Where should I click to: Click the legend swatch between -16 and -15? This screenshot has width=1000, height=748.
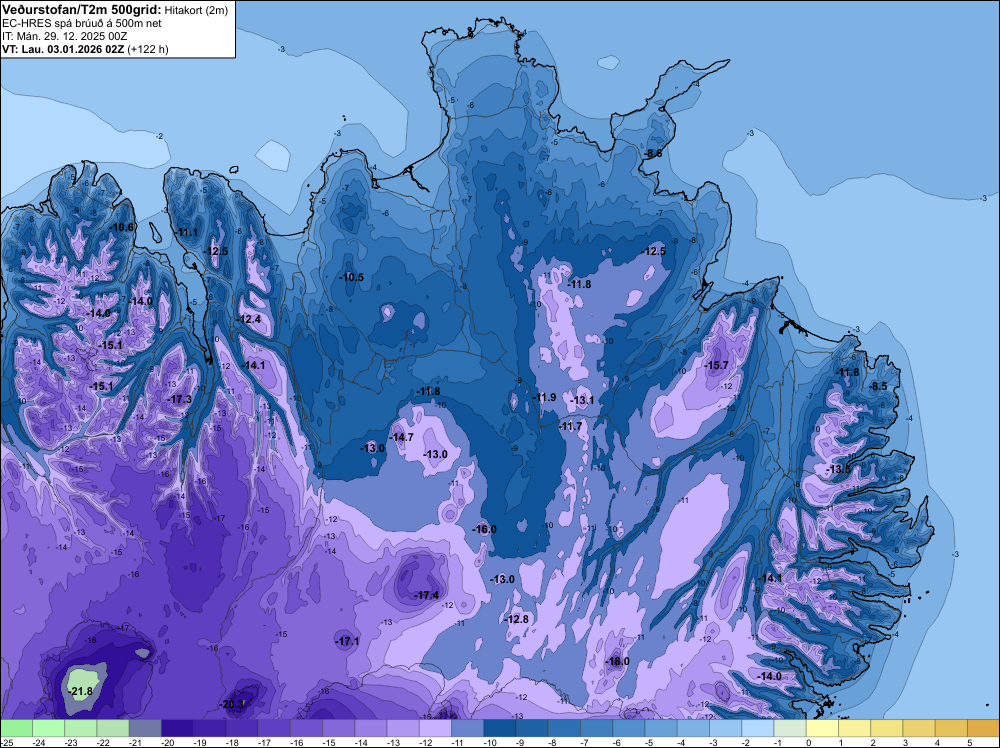(x=306, y=728)
